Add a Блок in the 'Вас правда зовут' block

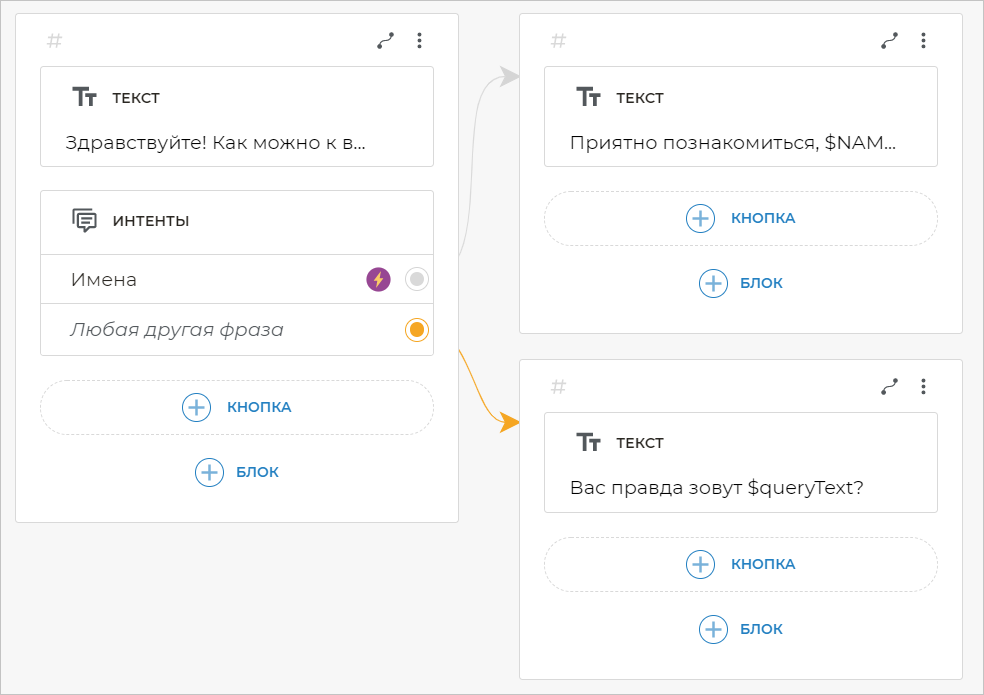pos(741,629)
